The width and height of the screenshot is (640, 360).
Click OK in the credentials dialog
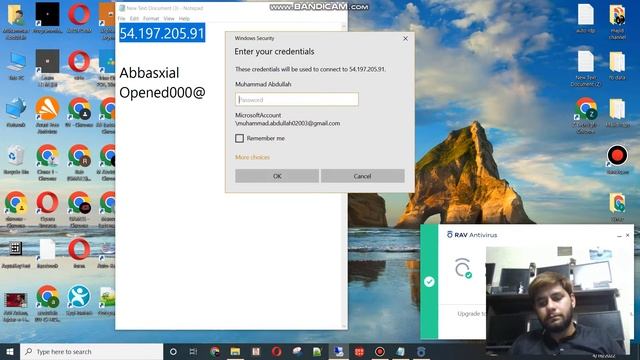click(277, 176)
